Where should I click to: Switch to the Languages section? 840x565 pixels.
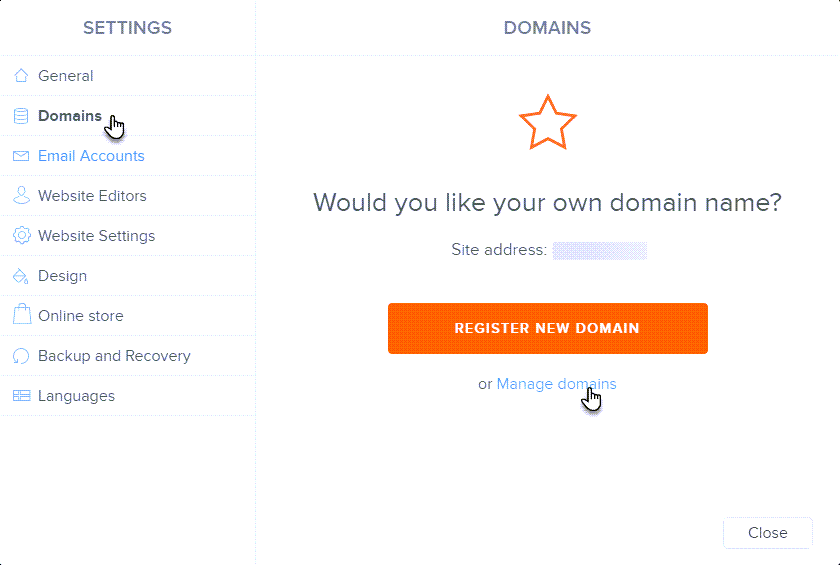76,396
